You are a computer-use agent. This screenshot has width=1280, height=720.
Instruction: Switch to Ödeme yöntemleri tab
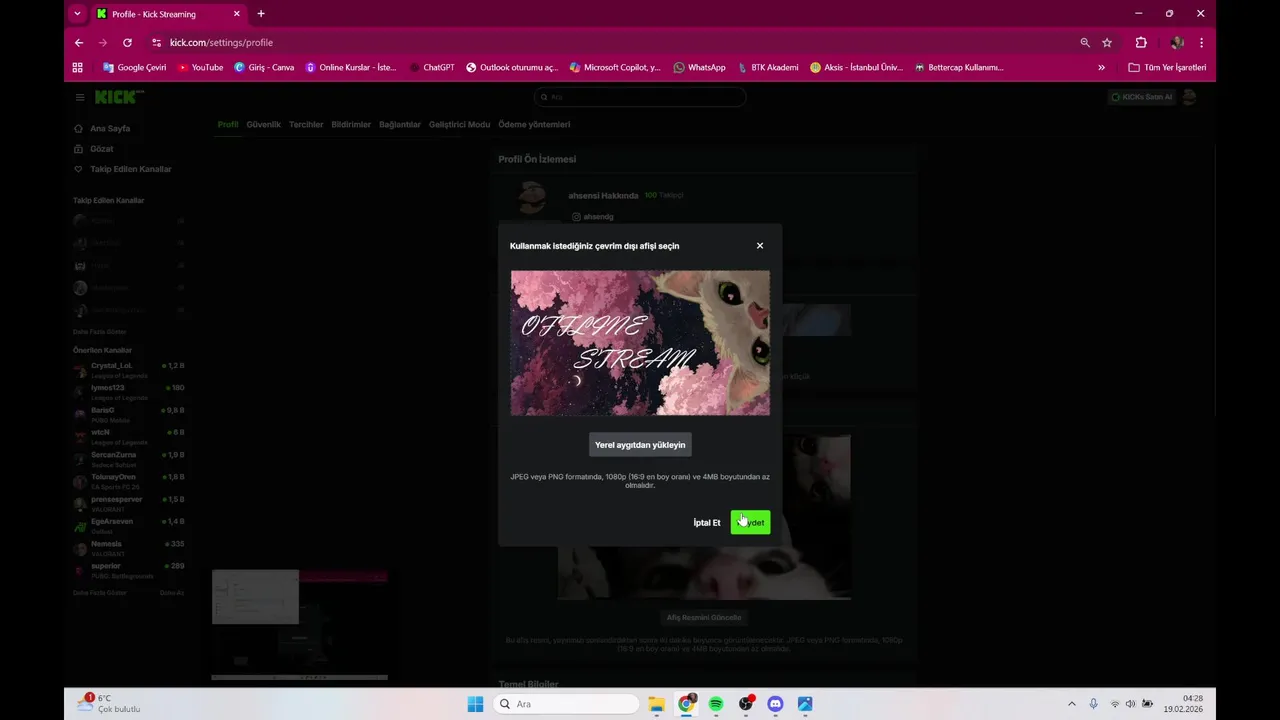tap(534, 125)
